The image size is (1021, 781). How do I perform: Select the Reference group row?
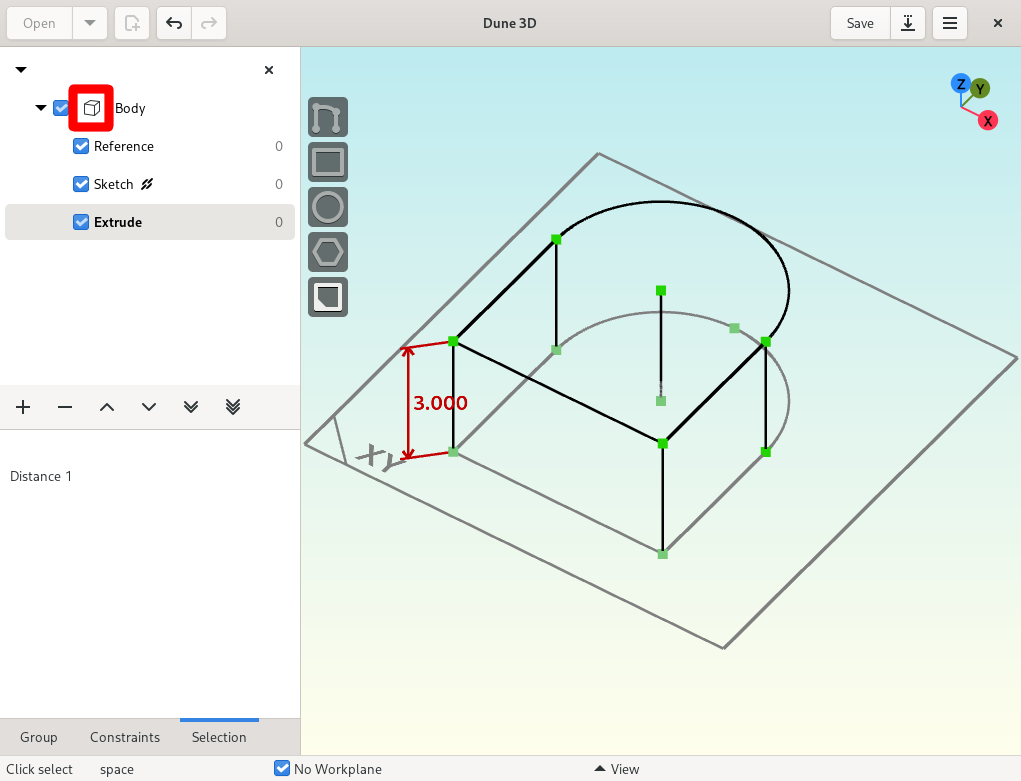pos(150,146)
